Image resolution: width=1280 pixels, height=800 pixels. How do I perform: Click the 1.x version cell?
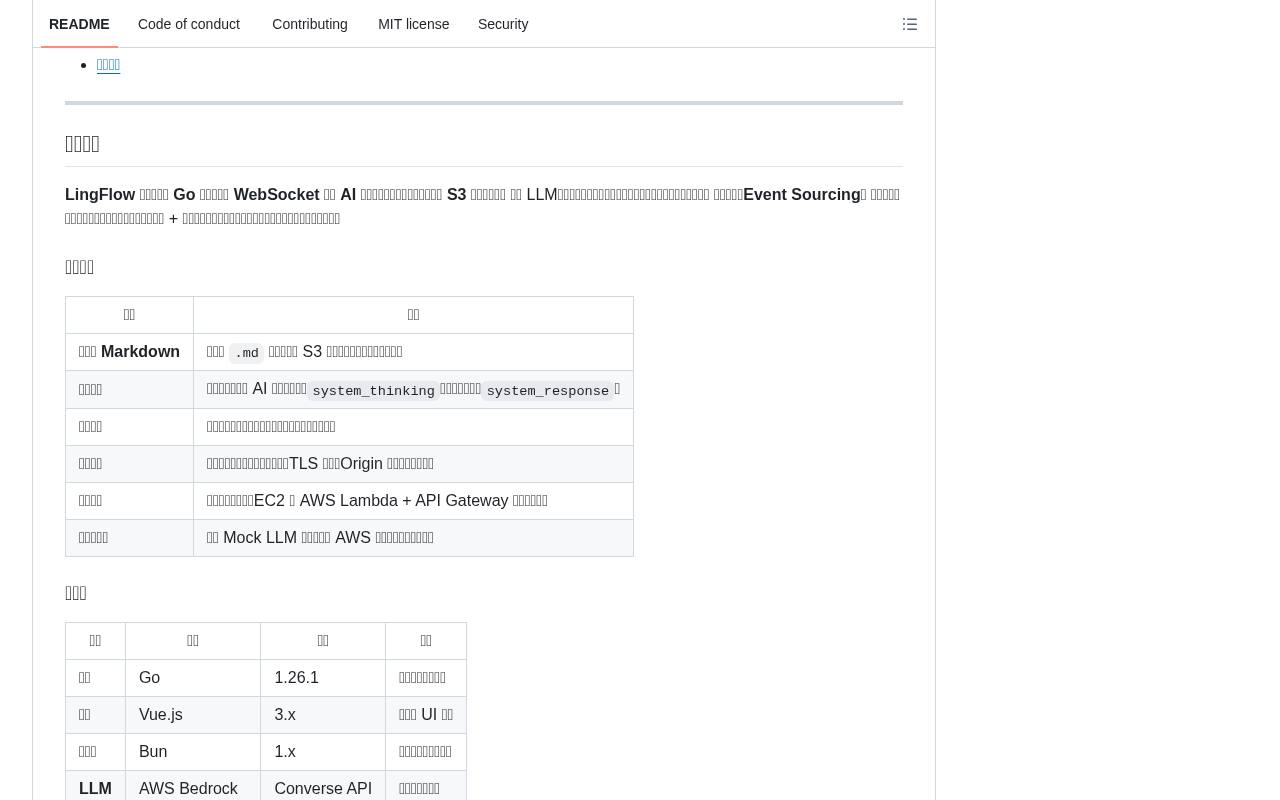[323, 752]
